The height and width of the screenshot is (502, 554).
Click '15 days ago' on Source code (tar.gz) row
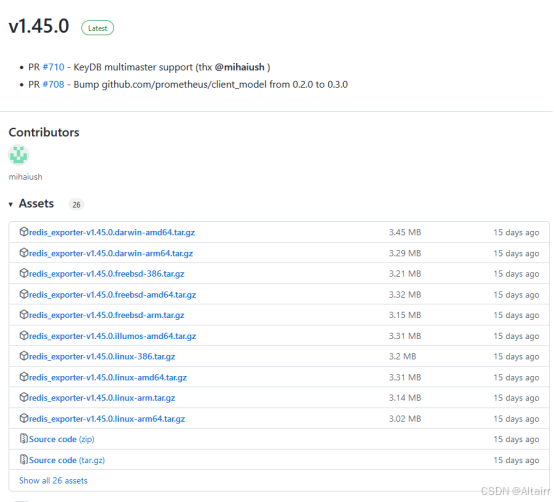pos(516,460)
